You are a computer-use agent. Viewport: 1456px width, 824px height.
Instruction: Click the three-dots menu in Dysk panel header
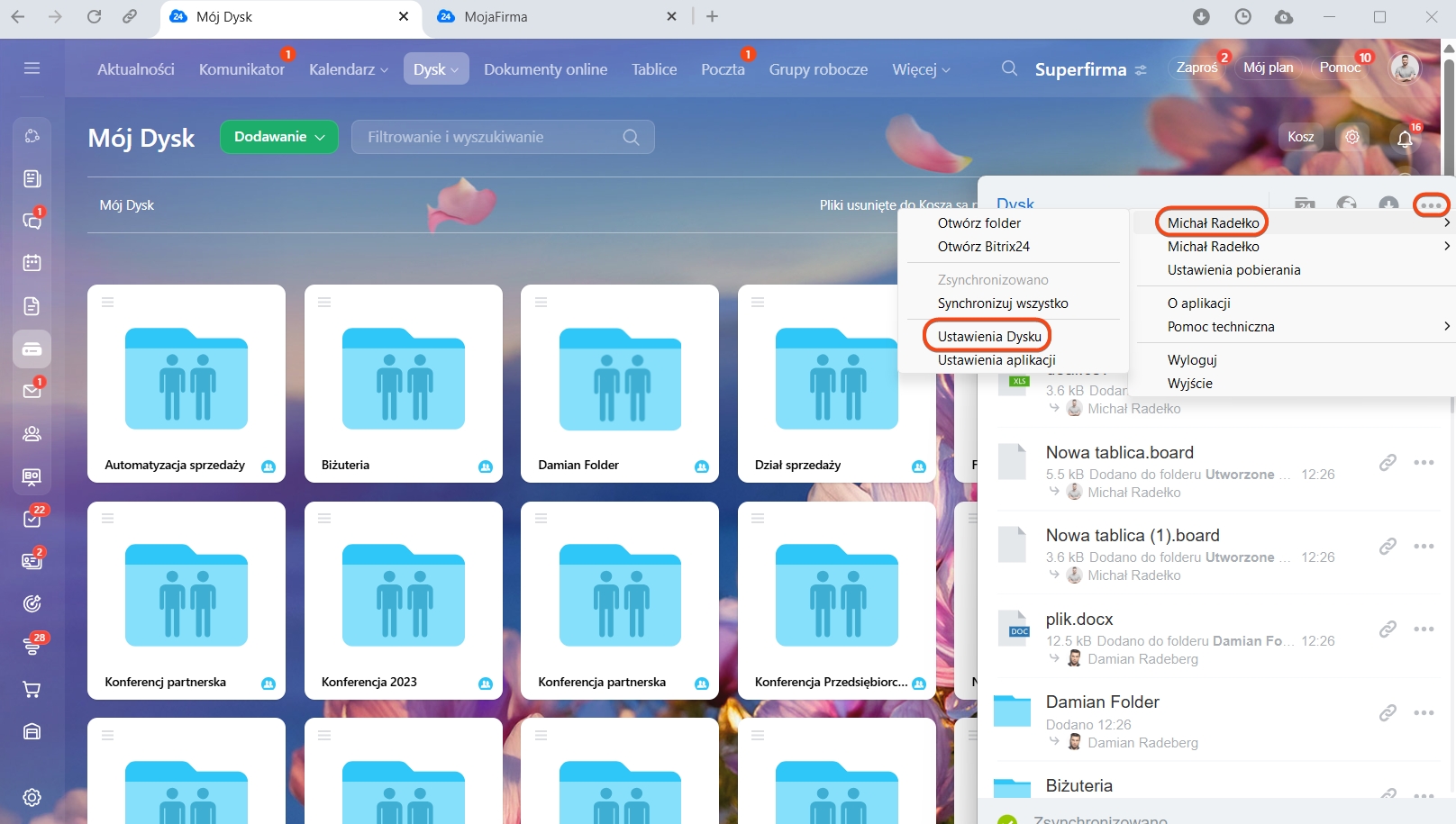(x=1431, y=205)
